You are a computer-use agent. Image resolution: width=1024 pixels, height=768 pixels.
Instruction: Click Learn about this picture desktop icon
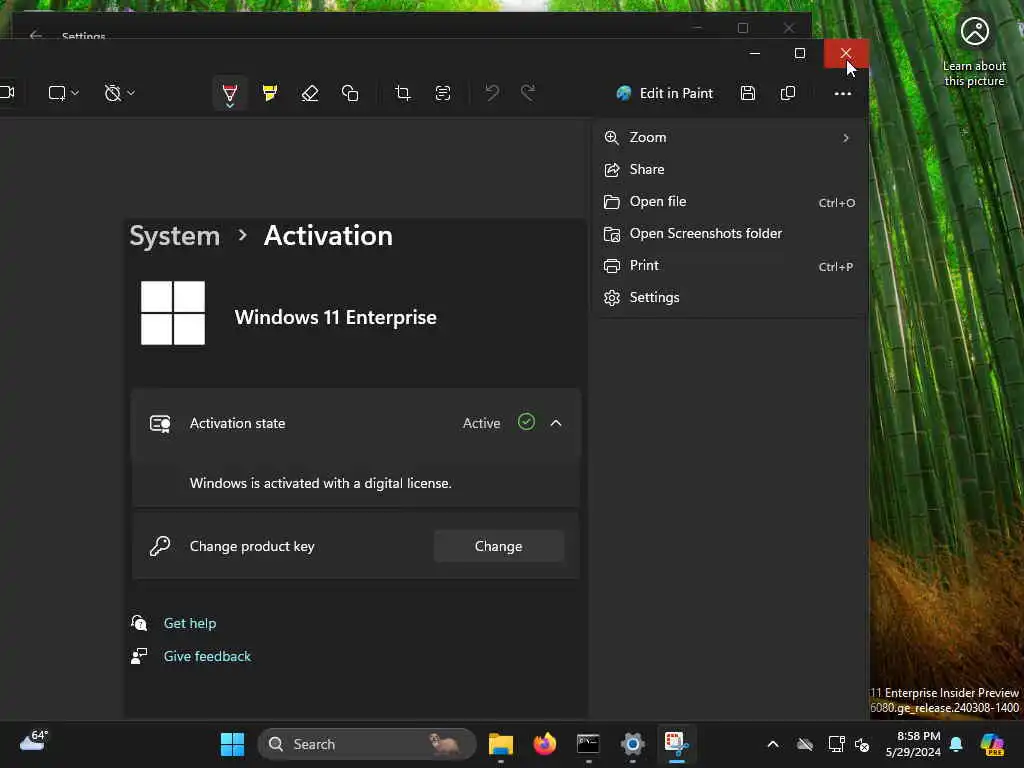pyautogui.click(x=974, y=52)
